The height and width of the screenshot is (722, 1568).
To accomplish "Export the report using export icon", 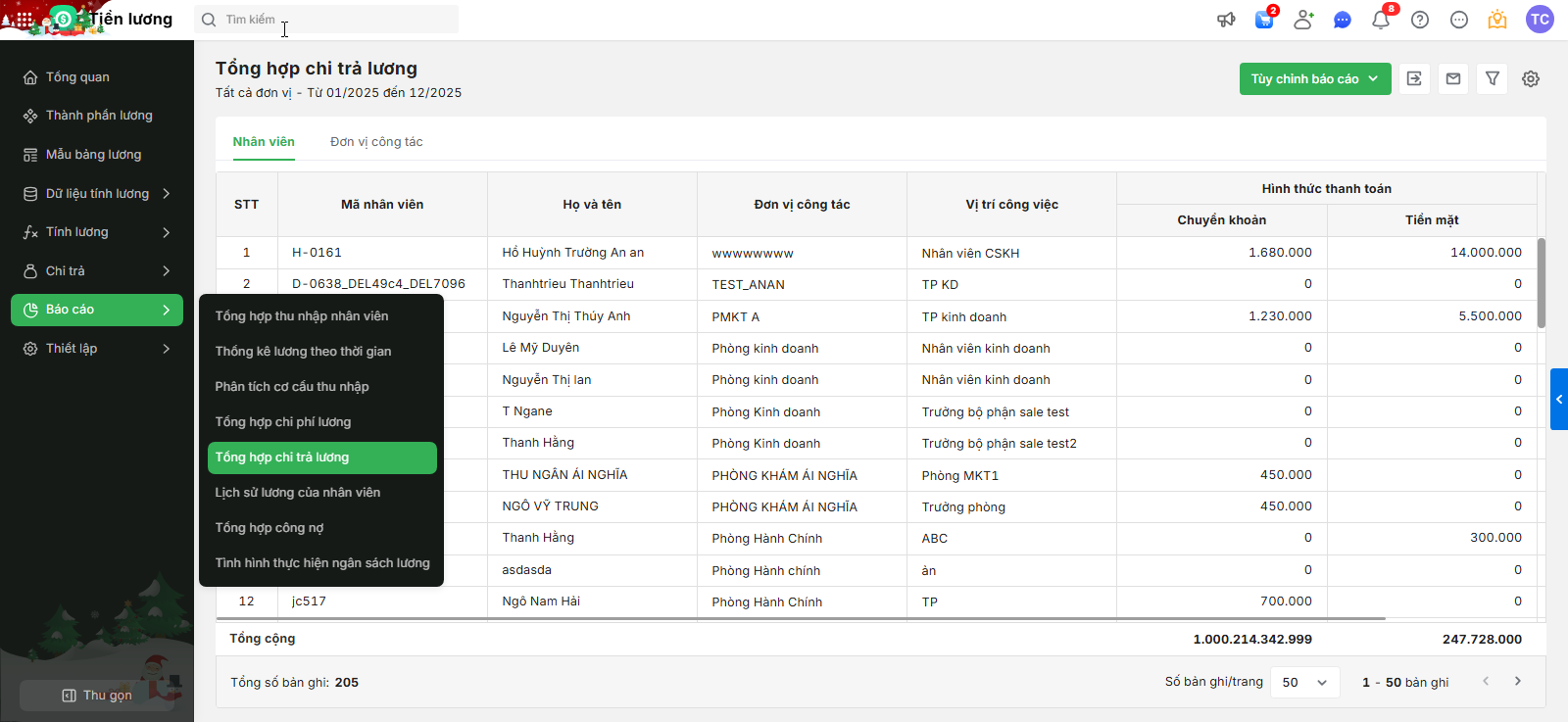I will 1414,78.
